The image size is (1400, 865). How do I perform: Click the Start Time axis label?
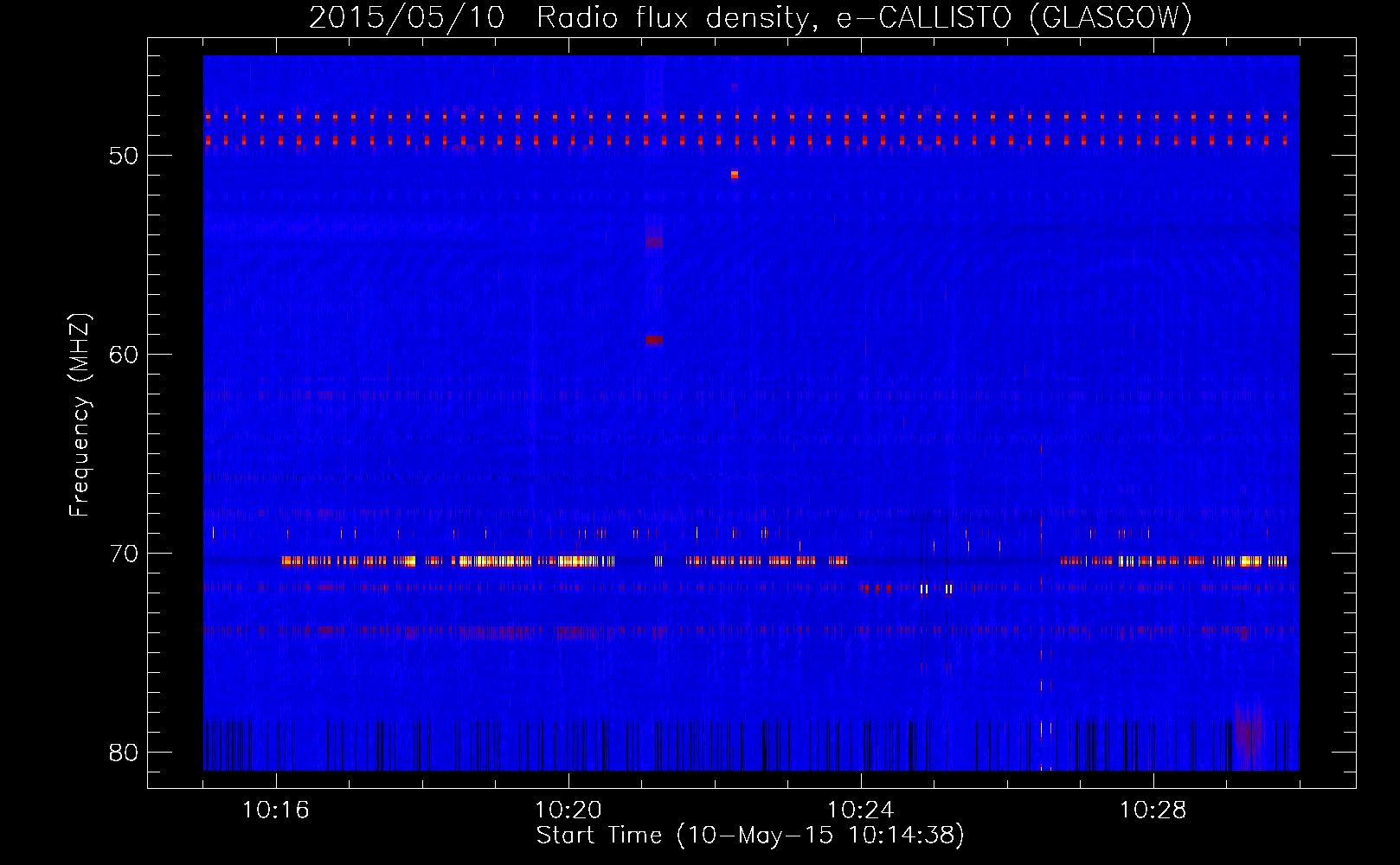tap(750, 836)
